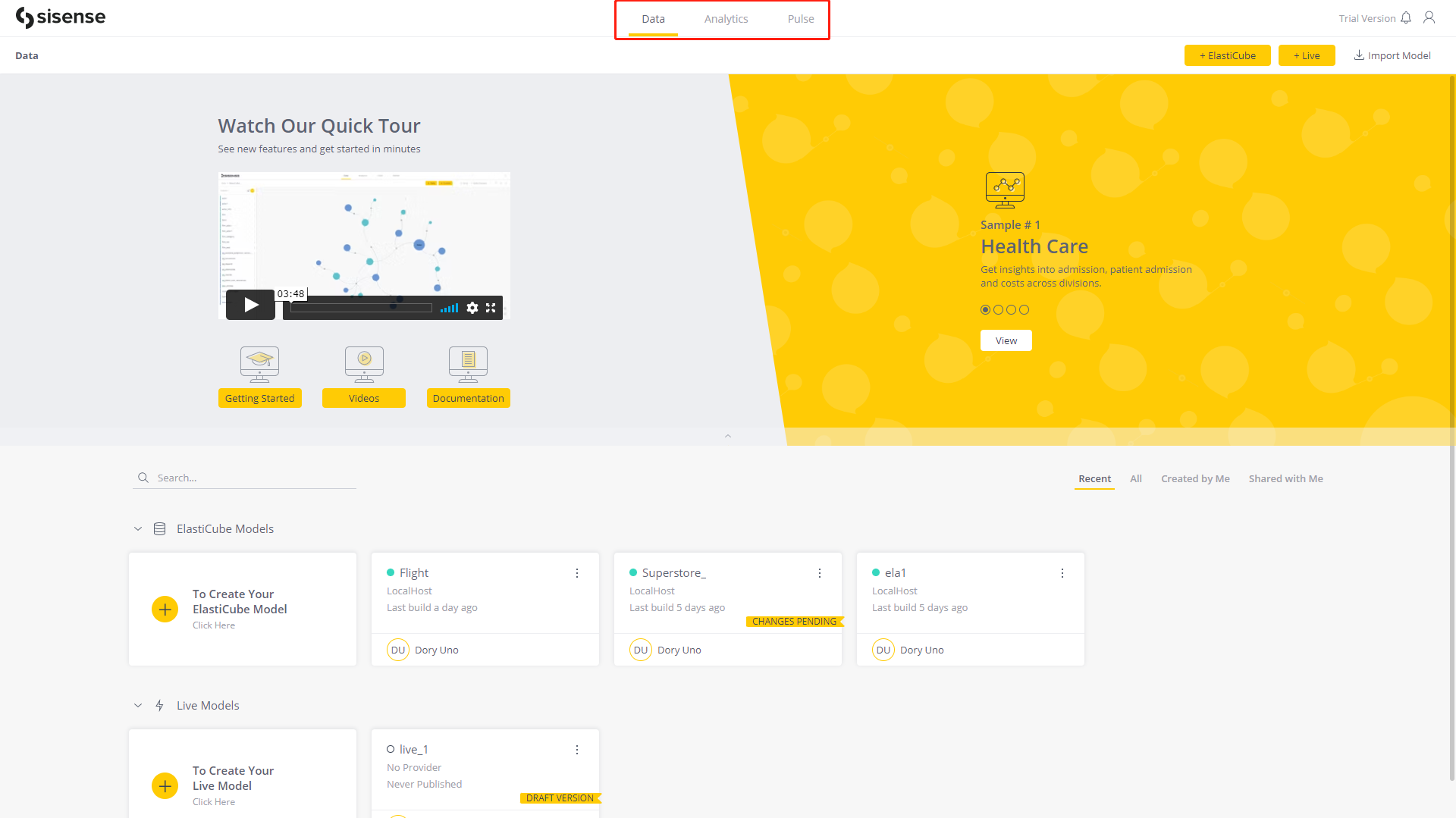This screenshot has width=1456, height=818.
Task: Click plus to create ElastiCube model
Action: point(165,610)
